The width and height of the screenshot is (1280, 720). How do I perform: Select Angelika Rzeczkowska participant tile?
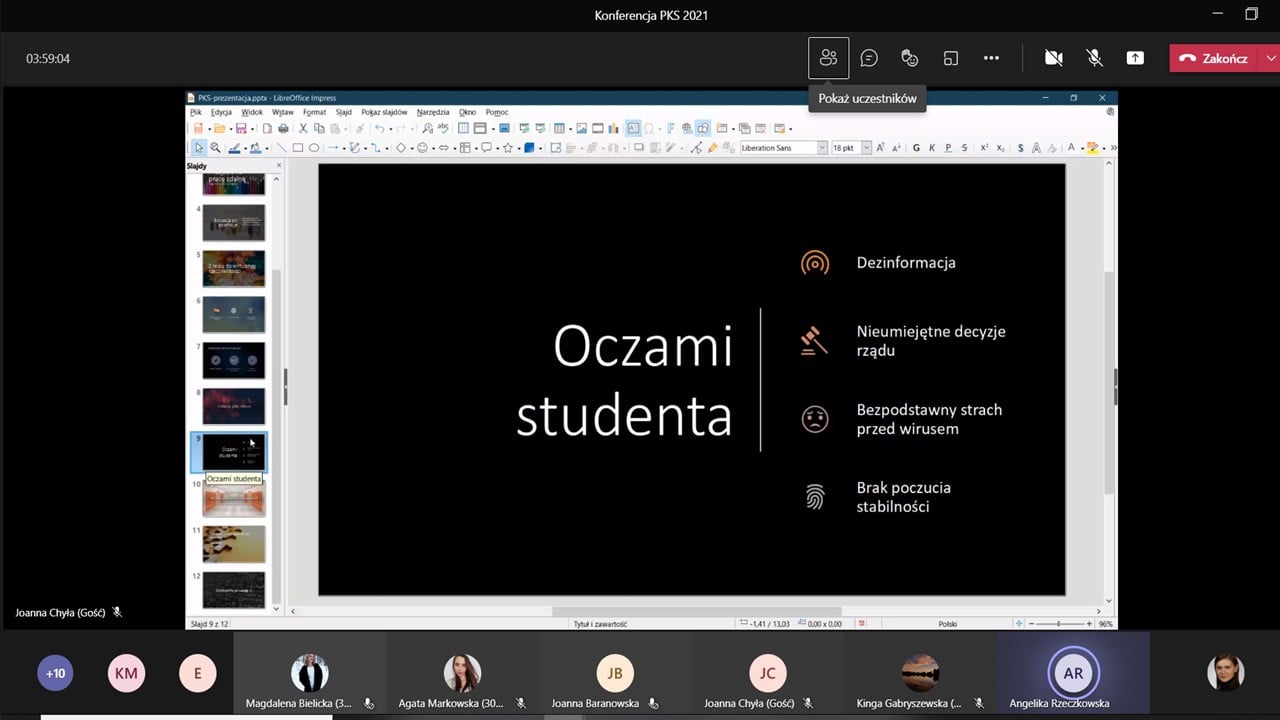tap(1073, 675)
